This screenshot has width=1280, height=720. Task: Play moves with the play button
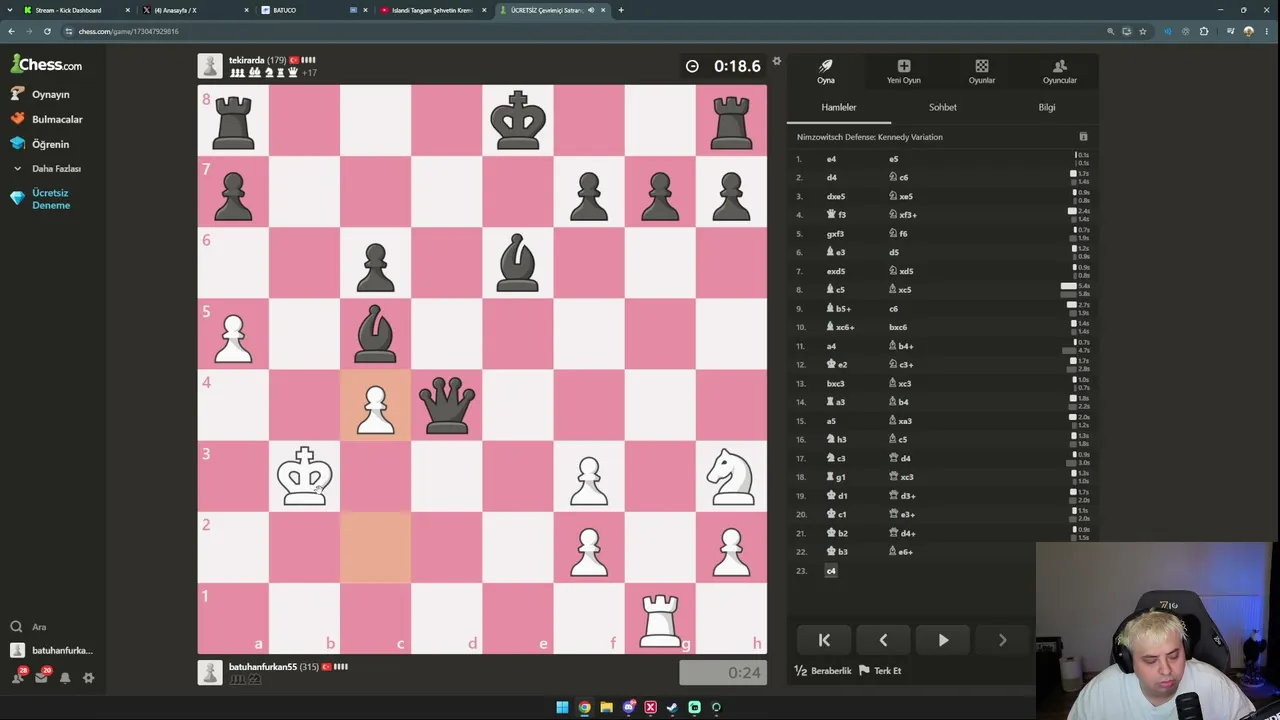coord(943,640)
